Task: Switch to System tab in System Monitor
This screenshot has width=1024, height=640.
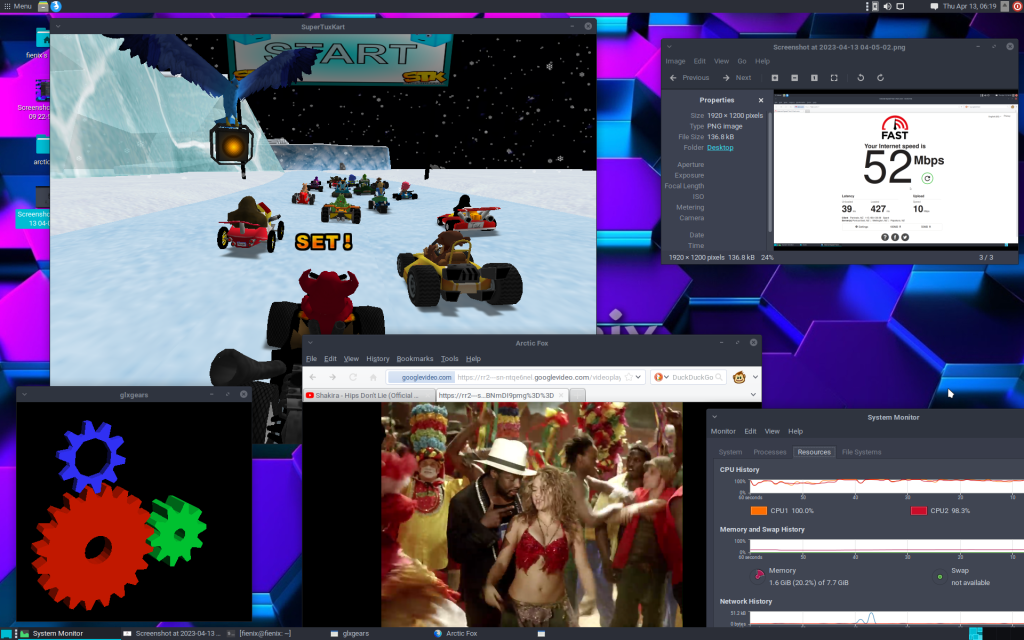Action: pos(730,452)
